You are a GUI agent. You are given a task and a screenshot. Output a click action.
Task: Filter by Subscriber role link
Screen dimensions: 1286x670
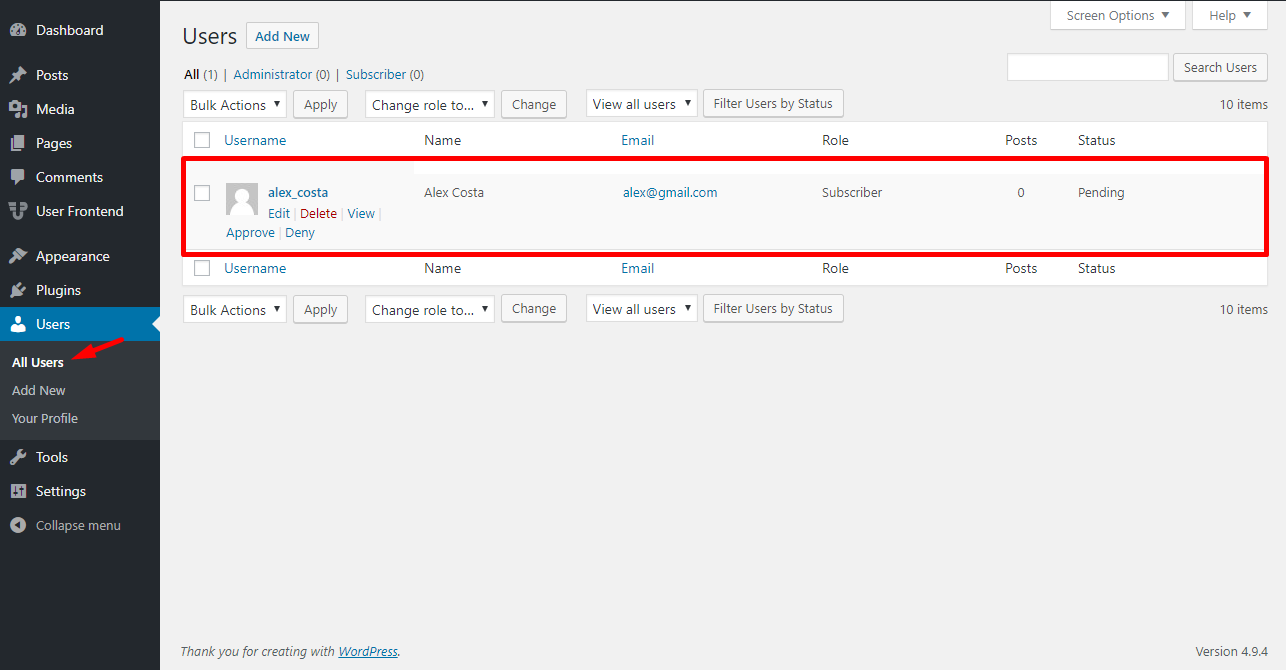[376, 74]
